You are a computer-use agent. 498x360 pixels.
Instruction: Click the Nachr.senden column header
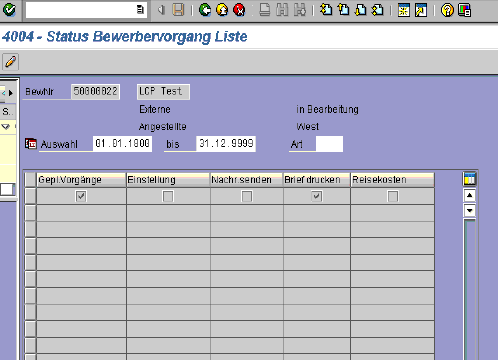coord(247,180)
